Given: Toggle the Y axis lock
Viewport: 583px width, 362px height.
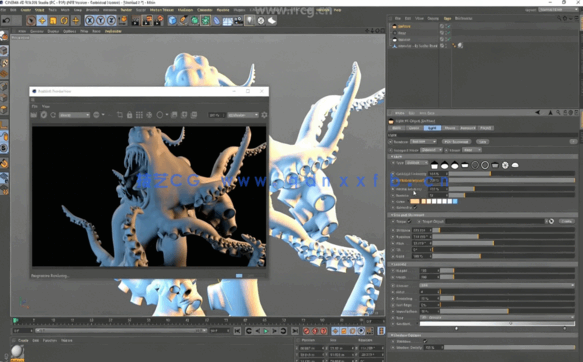Looking at the screenshot, I should pos(100,20).
